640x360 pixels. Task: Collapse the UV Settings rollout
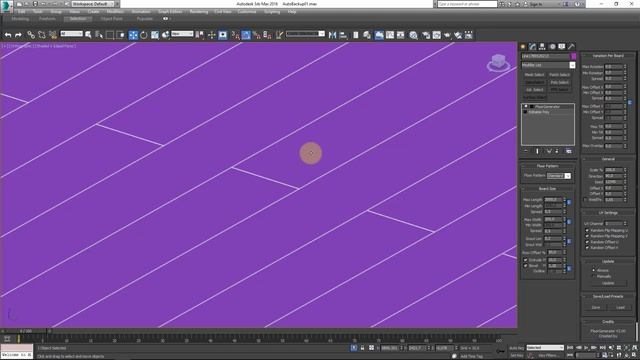click(x=608, y=213)
